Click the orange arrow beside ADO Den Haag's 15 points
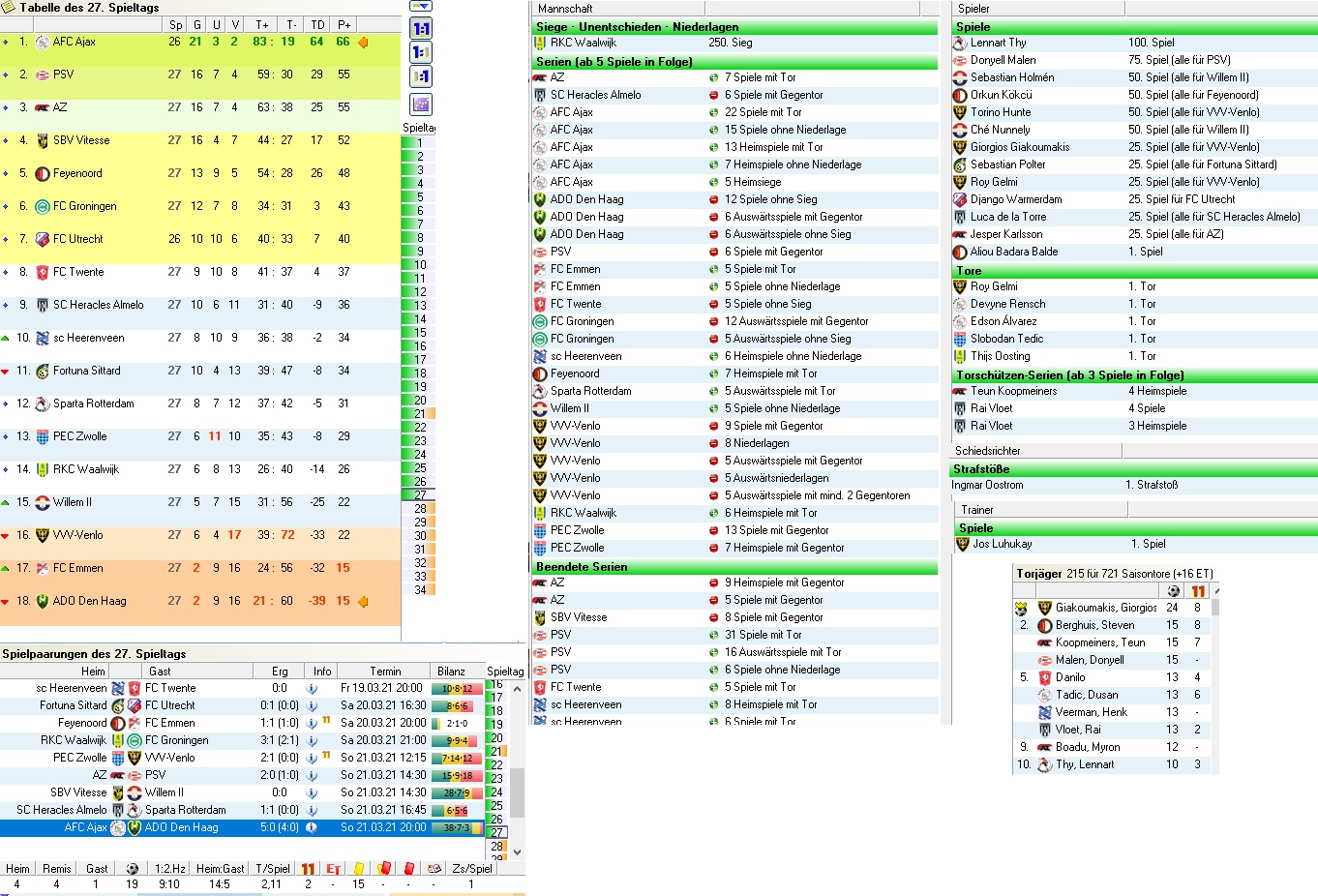The width and height of the screenshot is (1318, 896). coord(363,601)
